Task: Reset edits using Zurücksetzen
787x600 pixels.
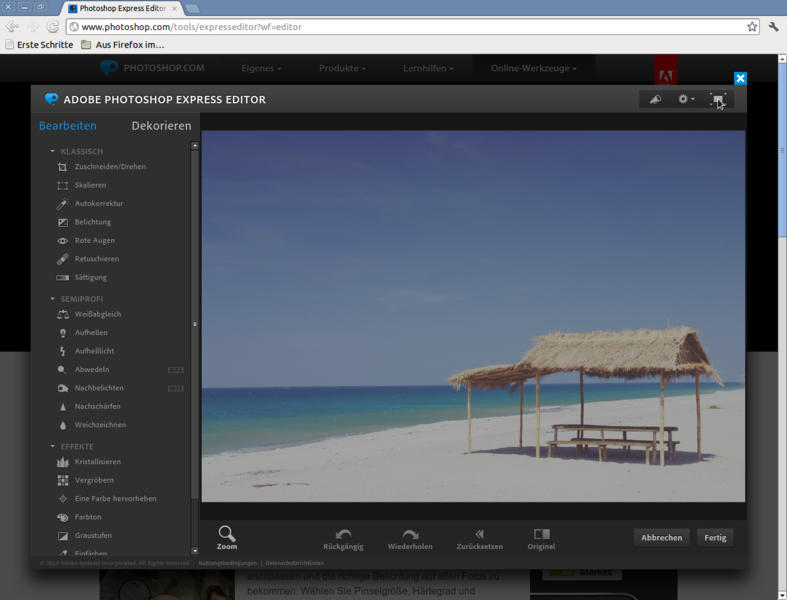Action: point(479,539)
